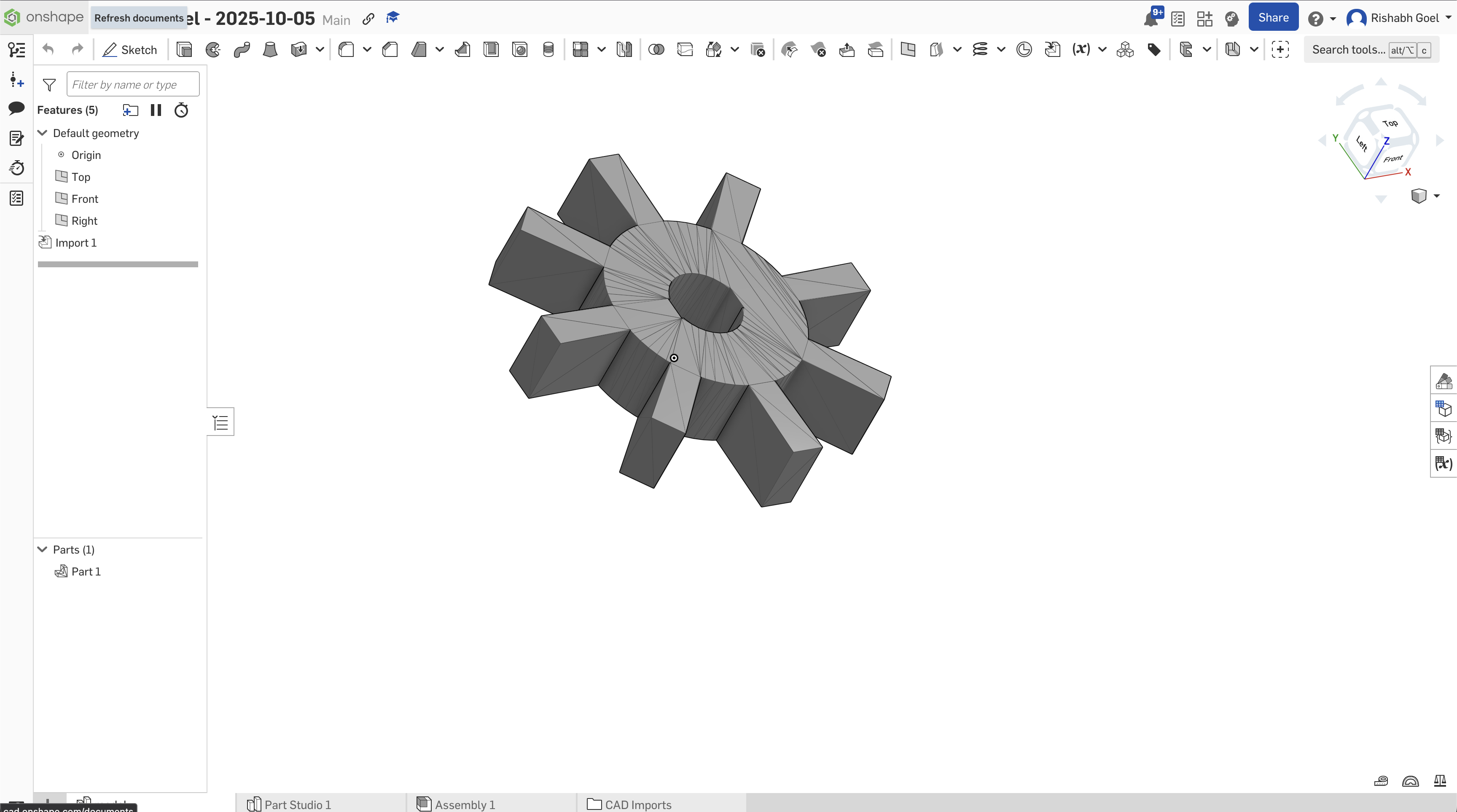Select the Revolve tool icon
This screenshot has height=812, width=1457.
[x=212, y=50]
